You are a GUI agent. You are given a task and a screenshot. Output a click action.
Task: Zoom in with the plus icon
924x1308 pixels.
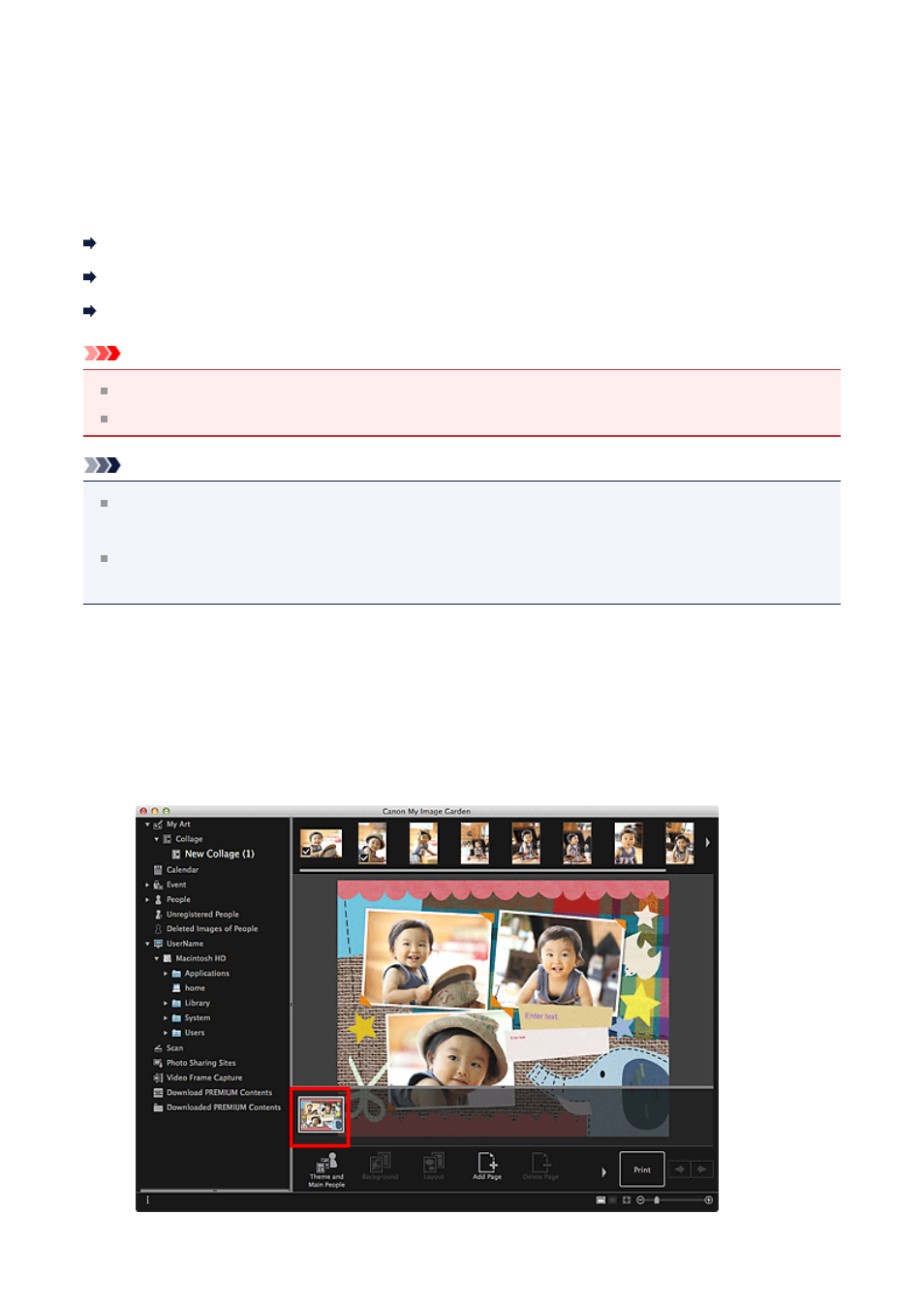coord(709,1199)
